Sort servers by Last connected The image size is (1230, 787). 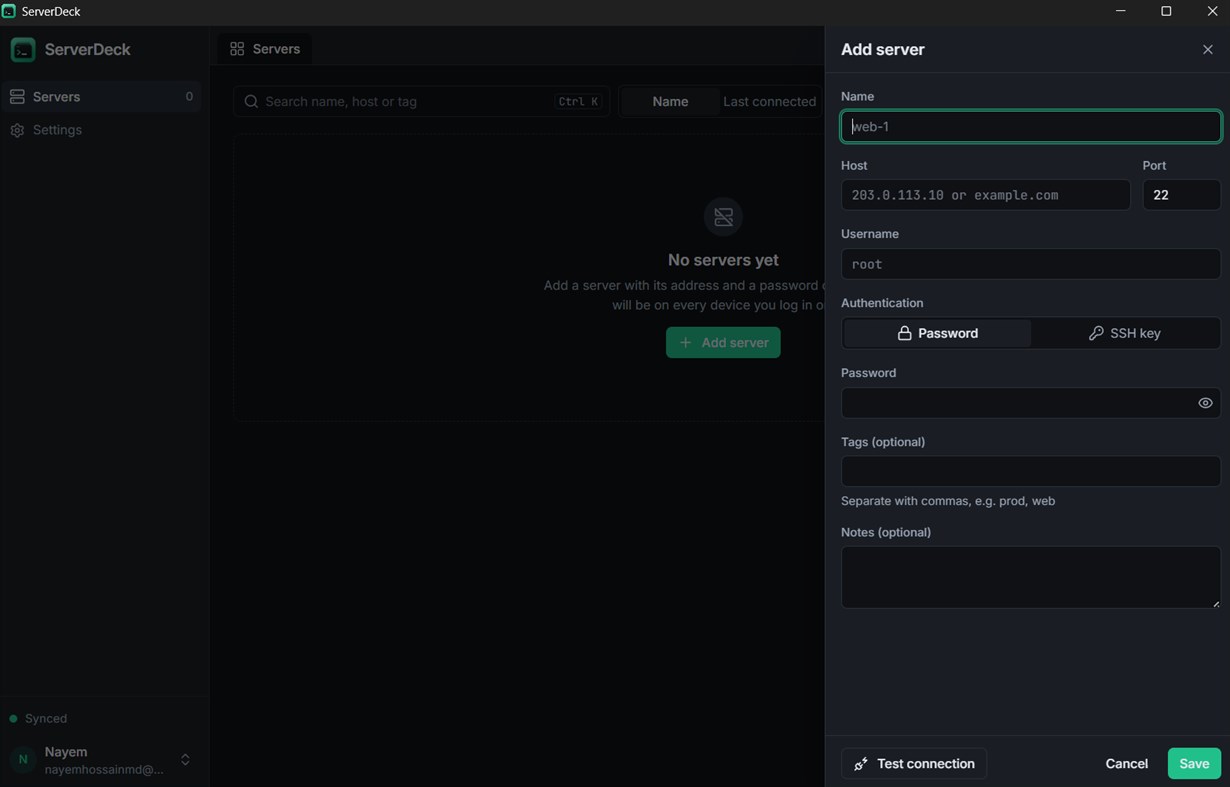point(769,101)
